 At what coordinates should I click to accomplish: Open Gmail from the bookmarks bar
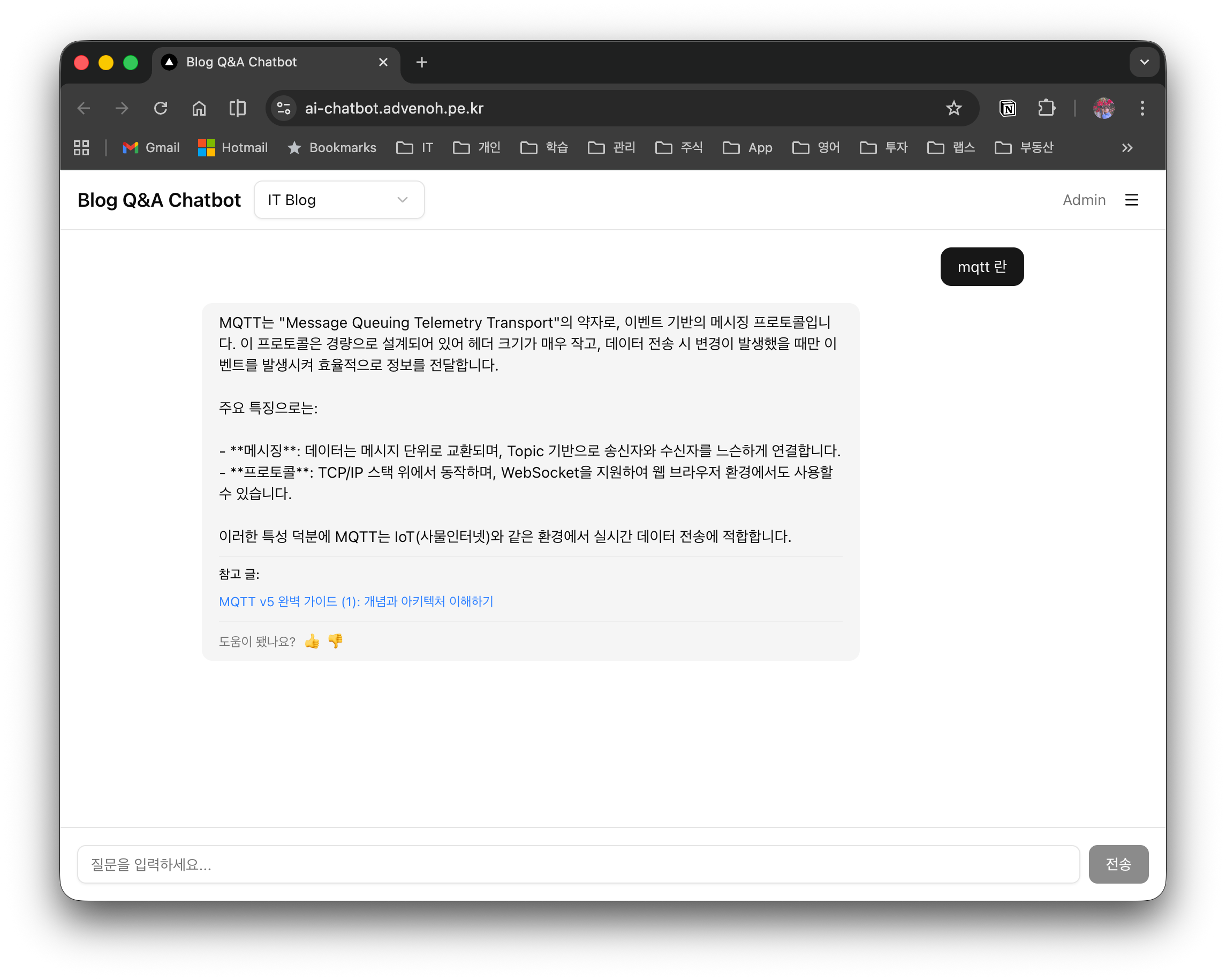pos(149,147)
